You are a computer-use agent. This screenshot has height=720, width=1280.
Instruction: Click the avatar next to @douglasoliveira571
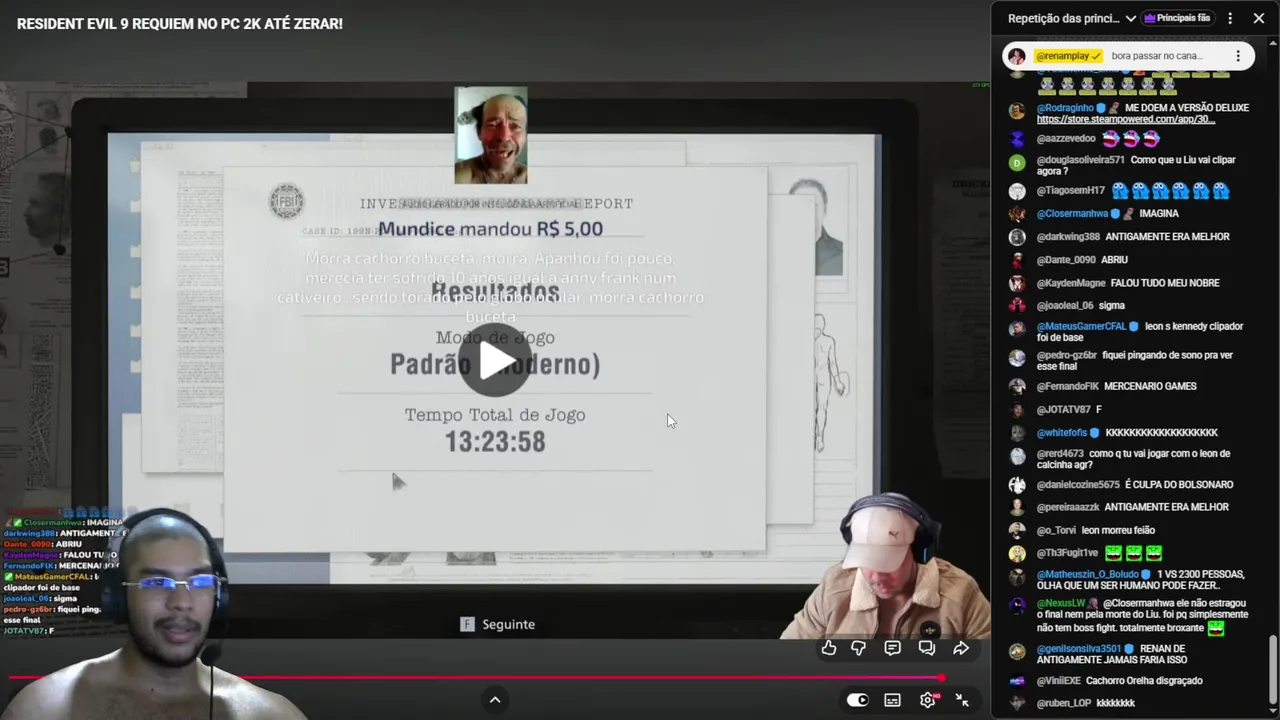1017,163
